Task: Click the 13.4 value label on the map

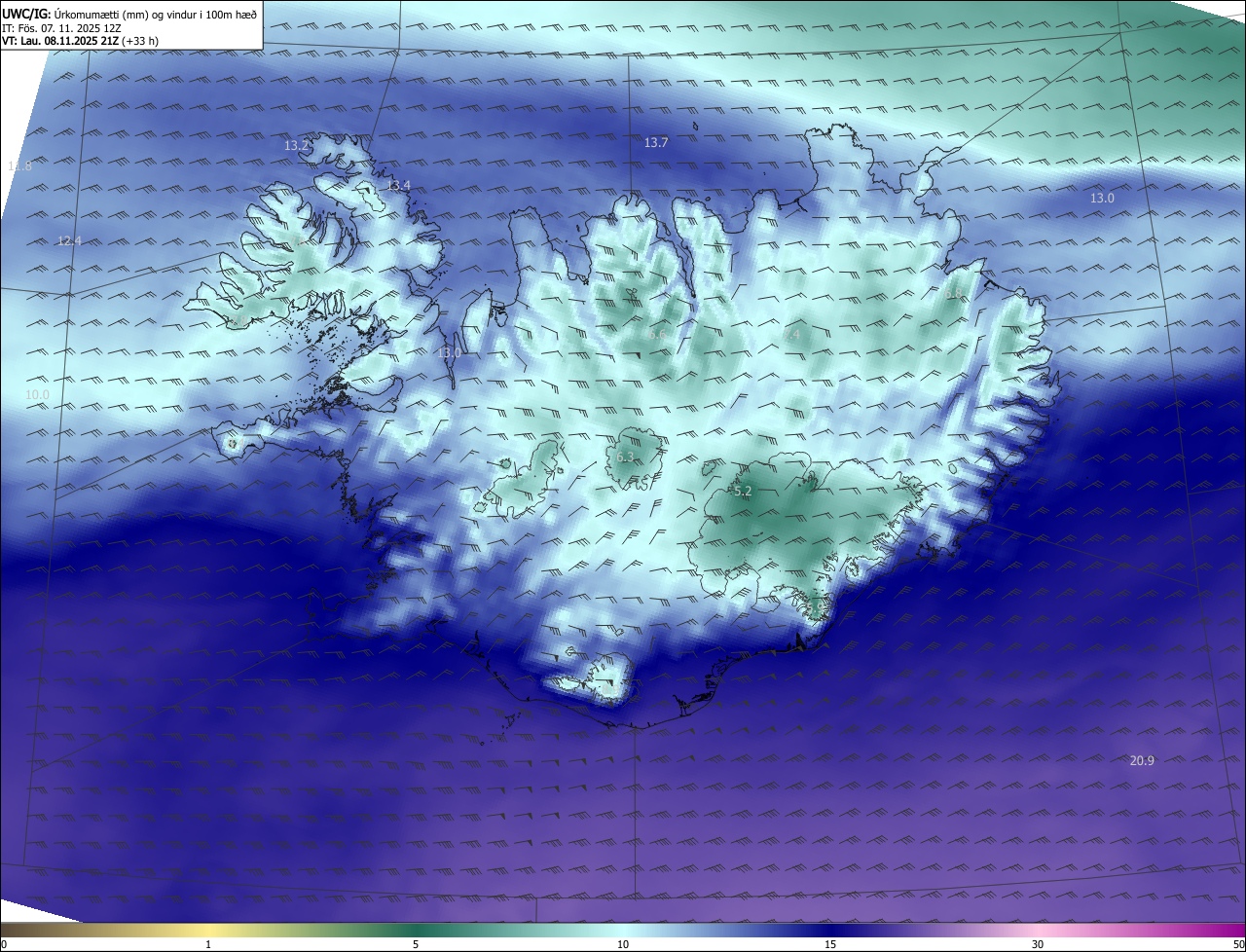Action: (x=398, y=185)
